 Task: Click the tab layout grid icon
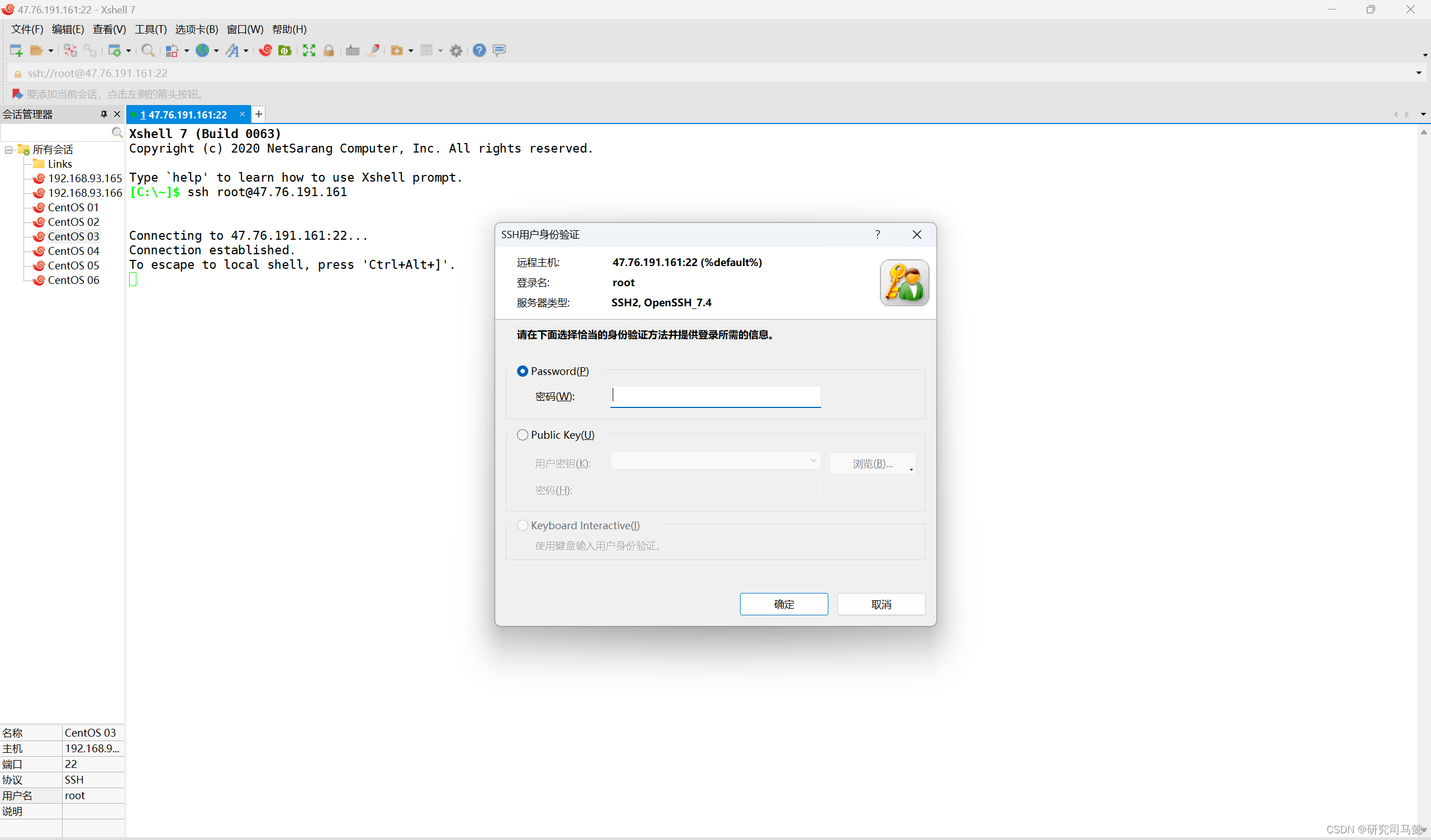pyautogui.click(x=427, y=50)
